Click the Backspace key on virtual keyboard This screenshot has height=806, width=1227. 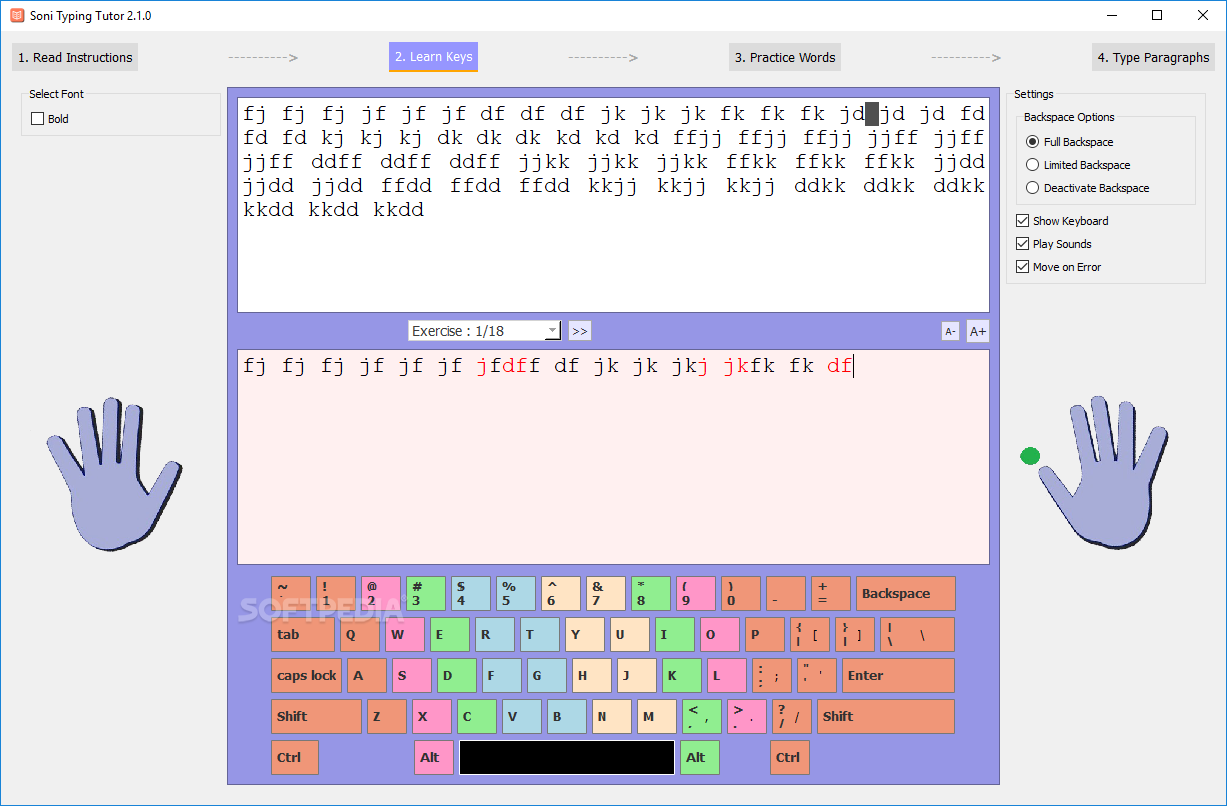click(906, 593)
